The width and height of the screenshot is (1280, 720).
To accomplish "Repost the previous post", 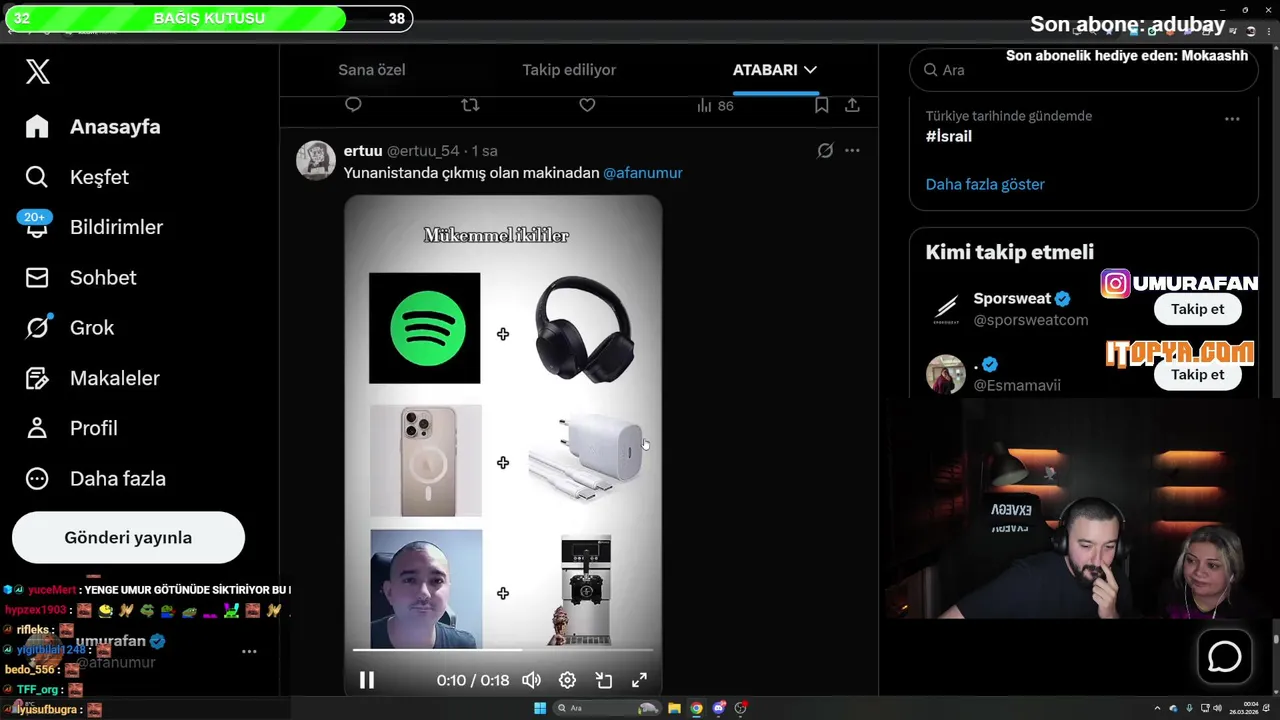I will tap(470, 105).
